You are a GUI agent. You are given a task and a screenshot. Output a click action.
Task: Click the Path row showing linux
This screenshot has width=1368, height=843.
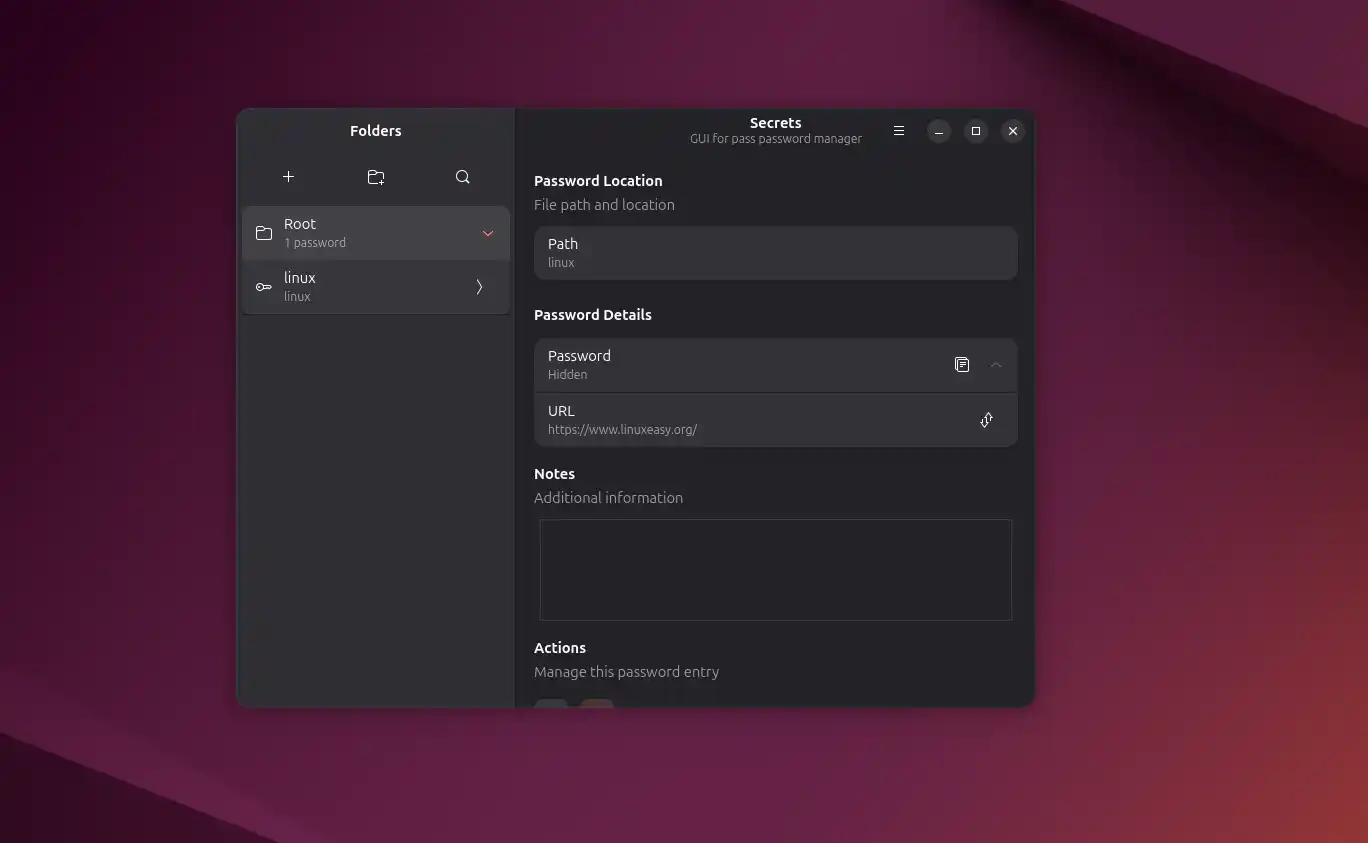[775, 253]
